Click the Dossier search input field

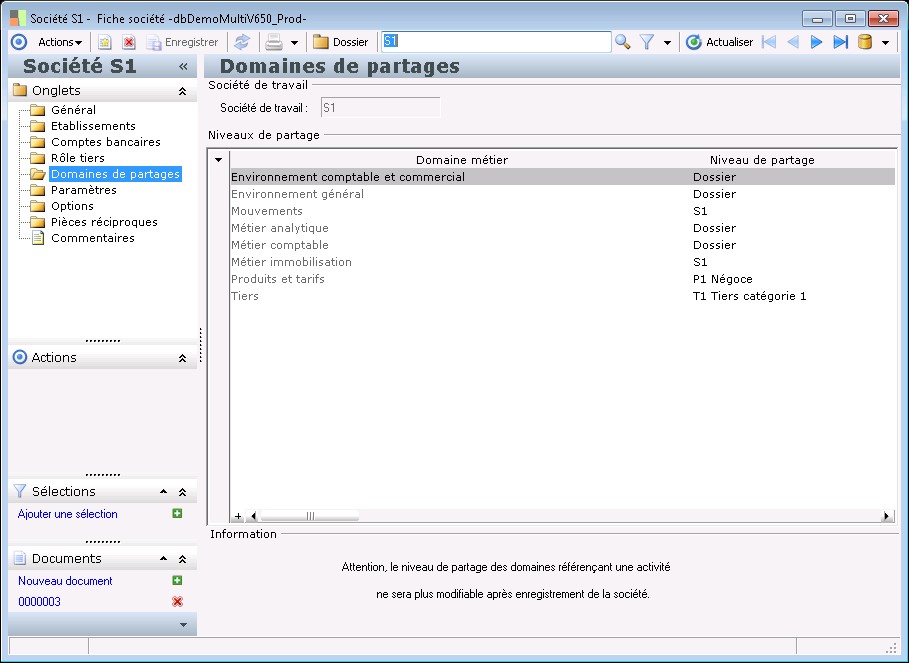(495, 42)
